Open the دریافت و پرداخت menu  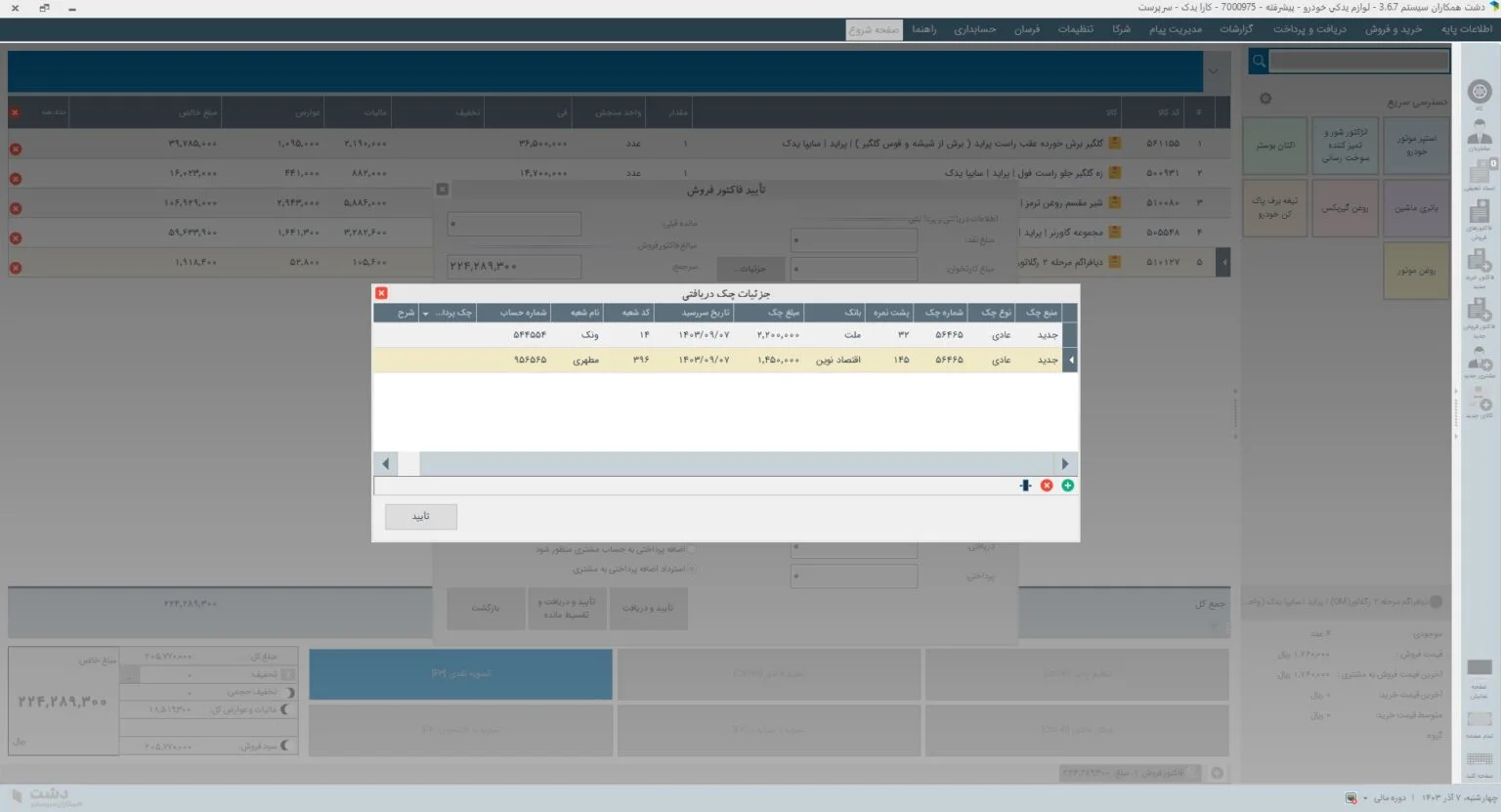click(1309, 29)
